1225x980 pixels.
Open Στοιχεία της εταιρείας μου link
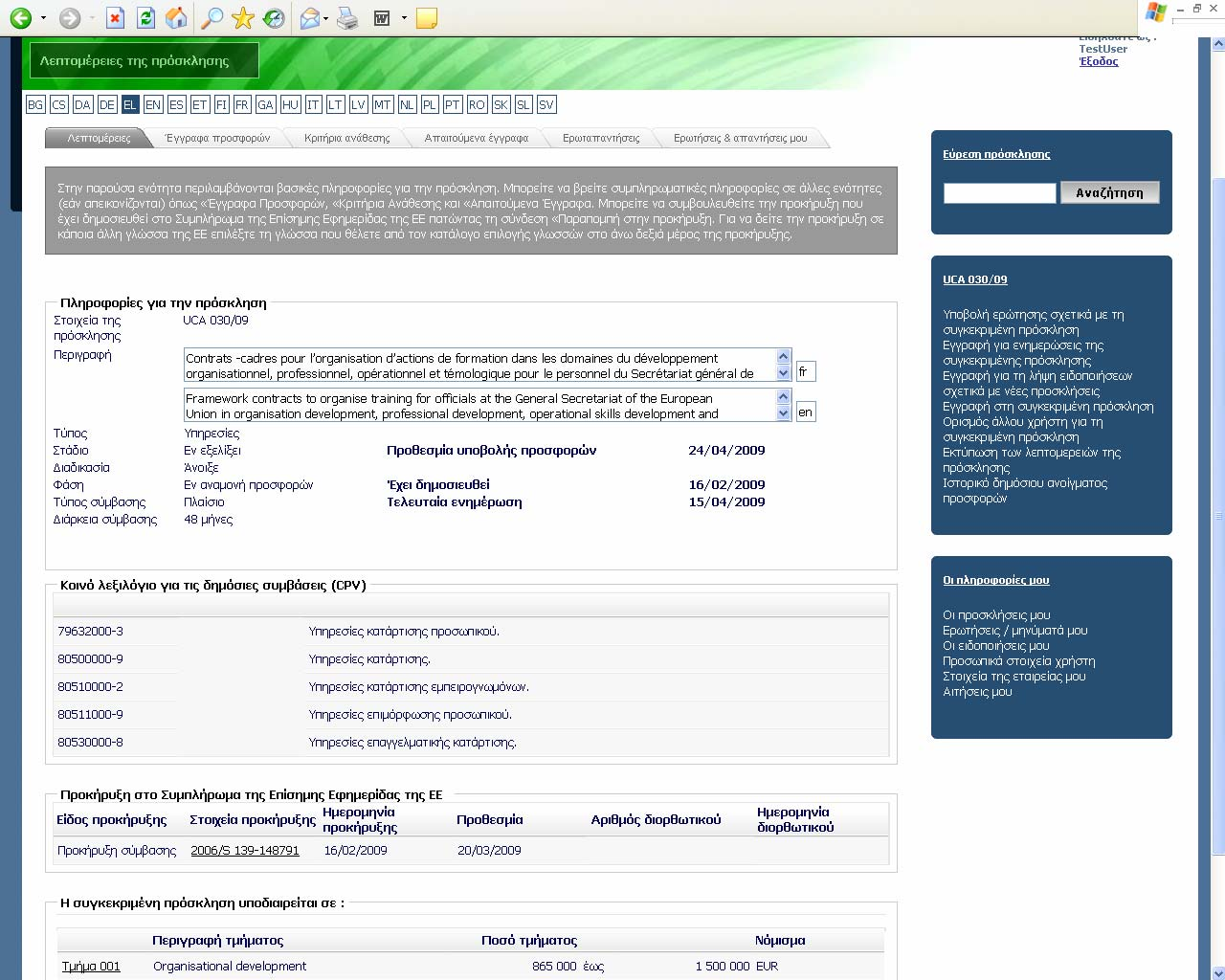(x=1013, y=676)
